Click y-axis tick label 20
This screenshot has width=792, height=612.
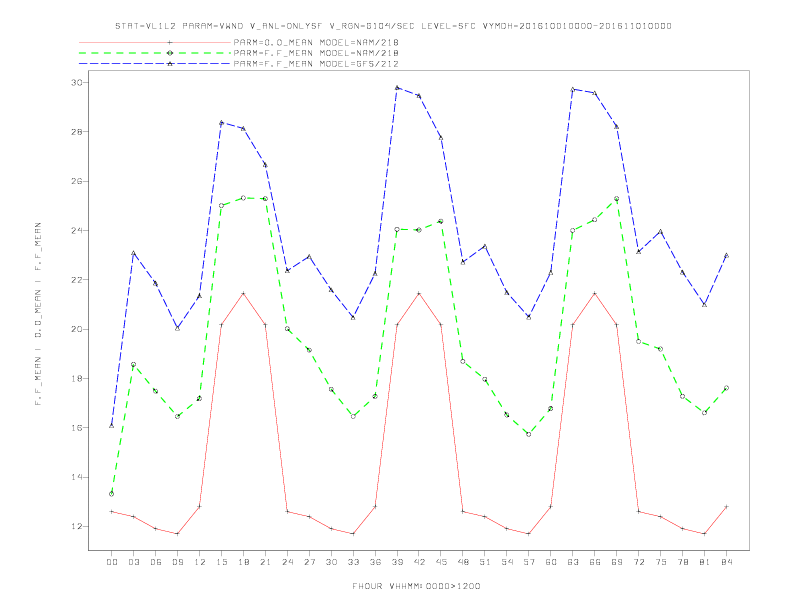(76, 329)
